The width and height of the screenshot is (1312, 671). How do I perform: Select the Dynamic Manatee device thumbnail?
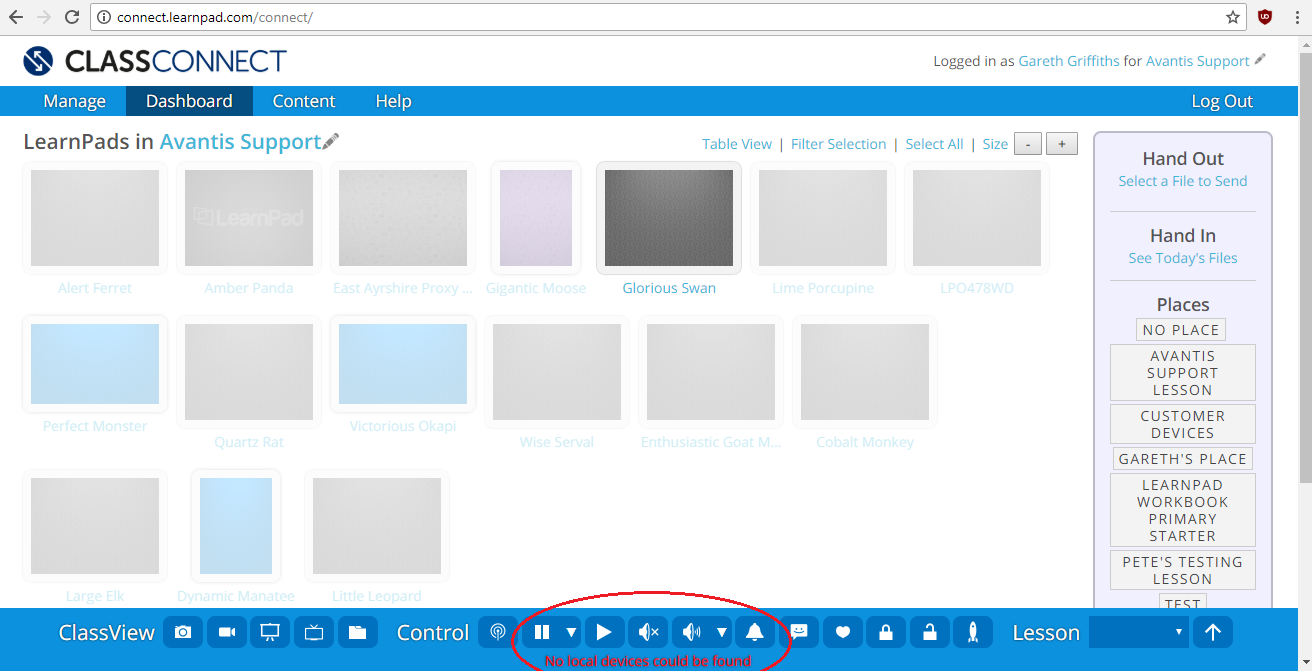[236, 526]
